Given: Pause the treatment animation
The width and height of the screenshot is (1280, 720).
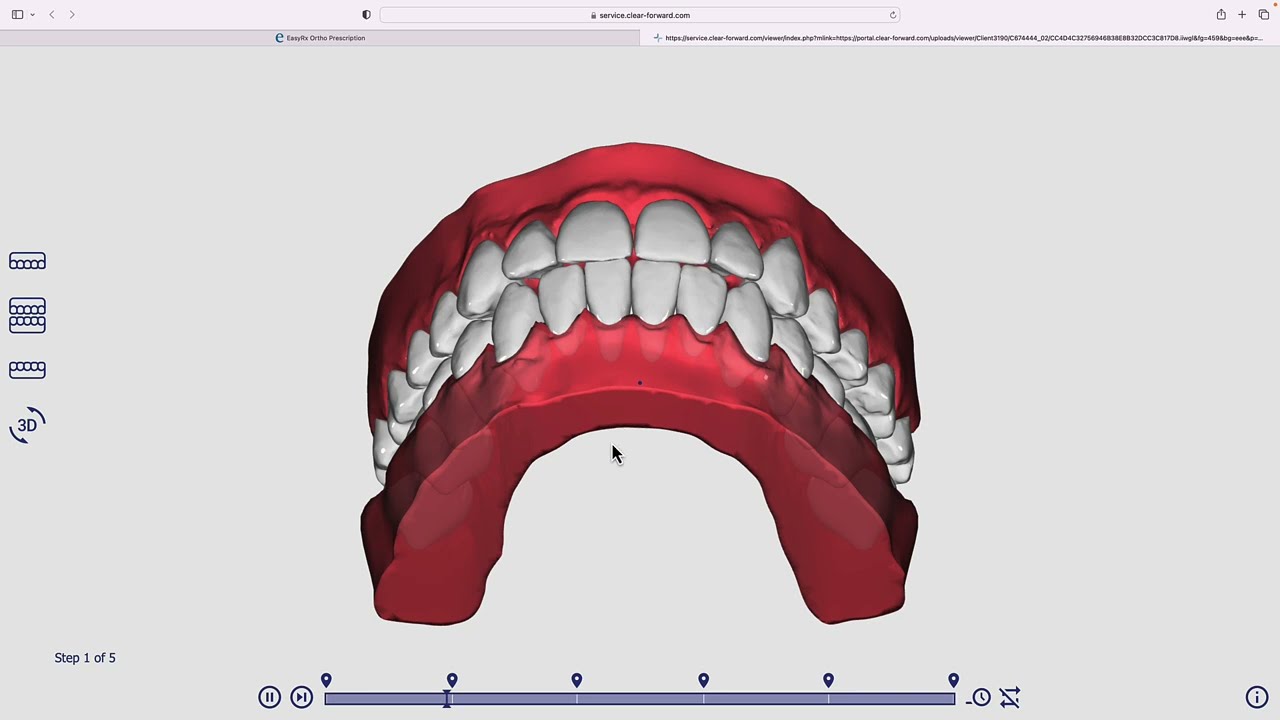Looking at the screenshot, I should point(269,697).
